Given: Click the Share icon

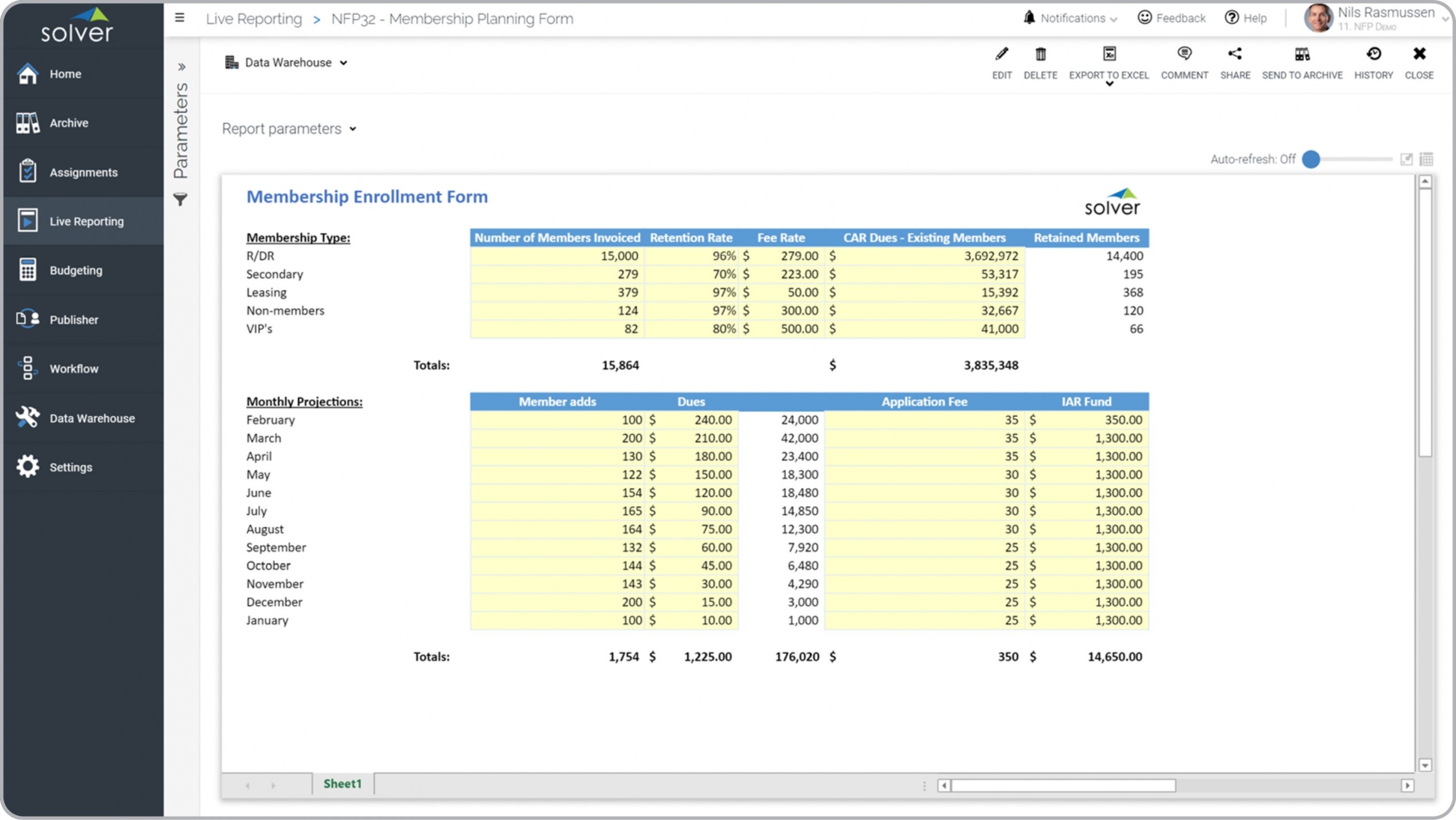Looking at the screenshot, I should (1235, 55).
